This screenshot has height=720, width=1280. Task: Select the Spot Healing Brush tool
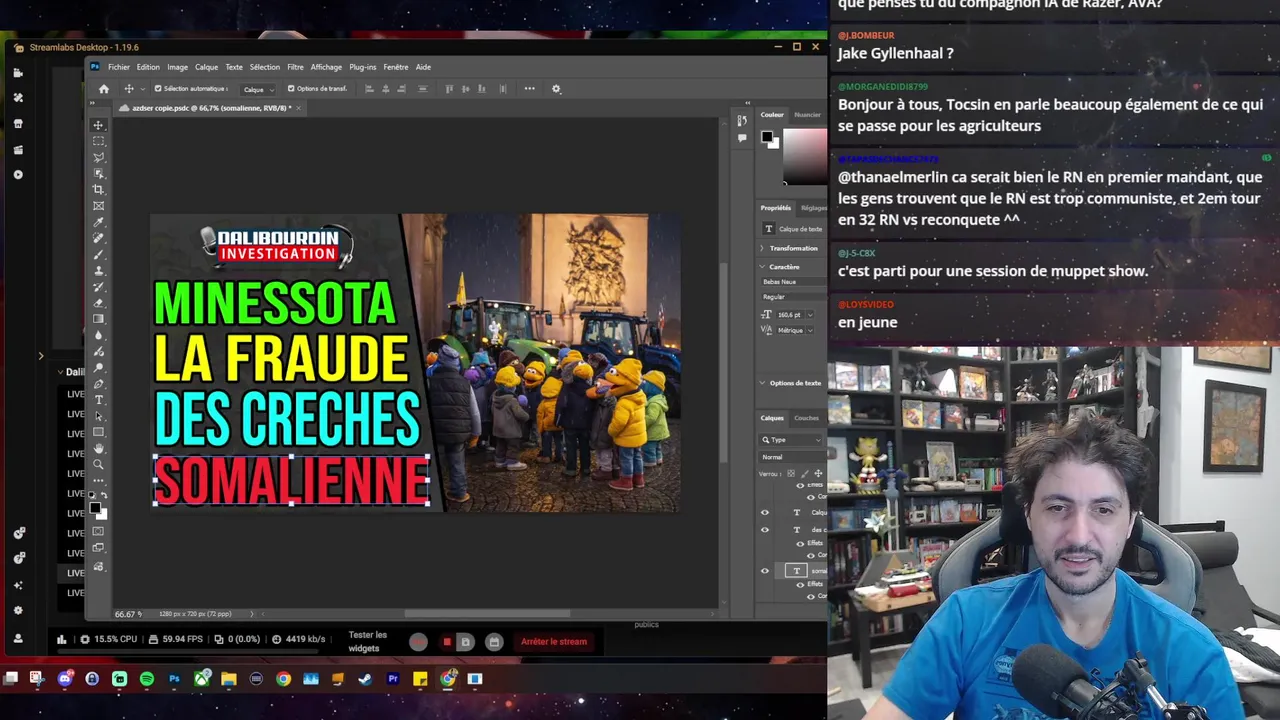point(98,238)
